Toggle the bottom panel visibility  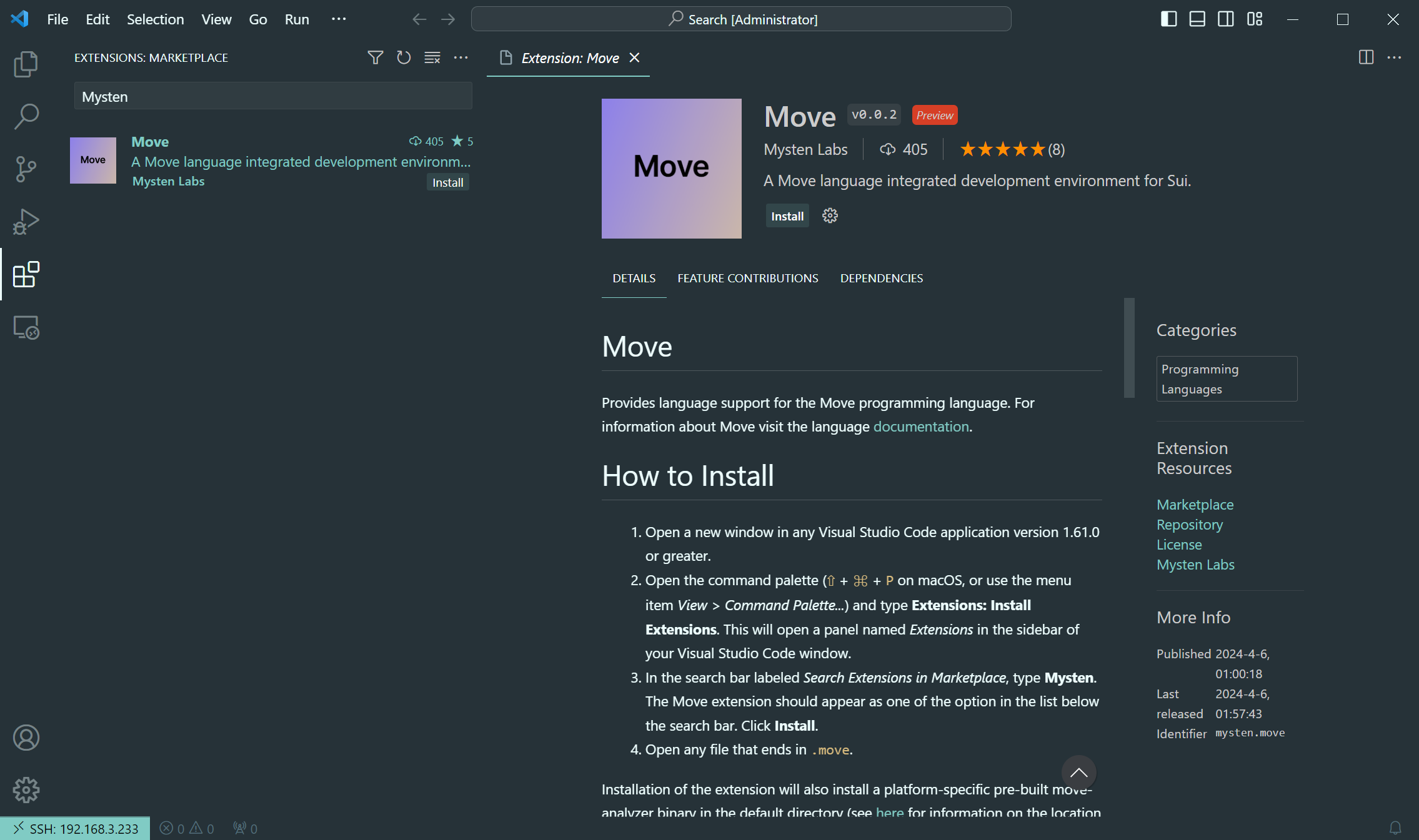[x=1197, y=19]
